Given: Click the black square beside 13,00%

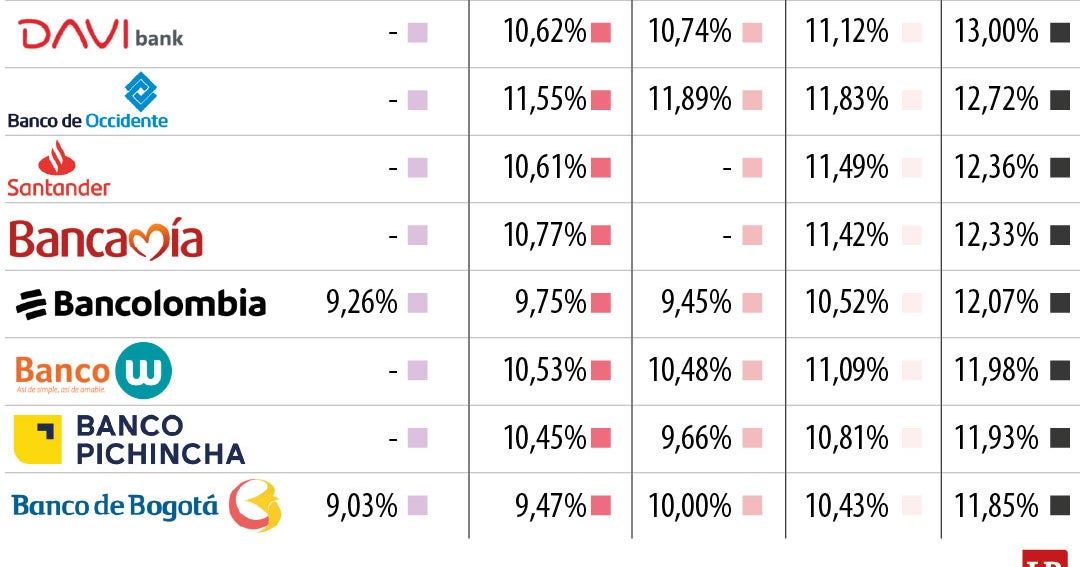Looking at the screenshot, I should click(1060, 32).
